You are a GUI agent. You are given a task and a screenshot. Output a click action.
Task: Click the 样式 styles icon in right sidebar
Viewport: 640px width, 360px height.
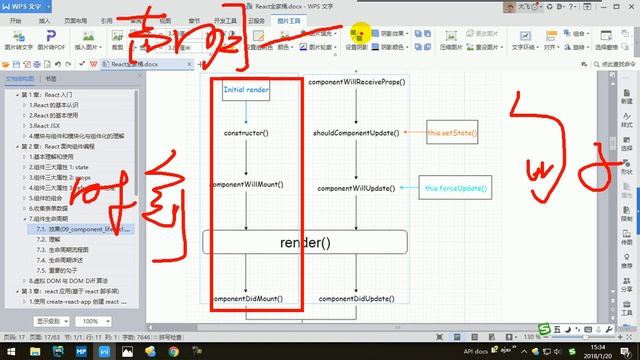[627, 120]
